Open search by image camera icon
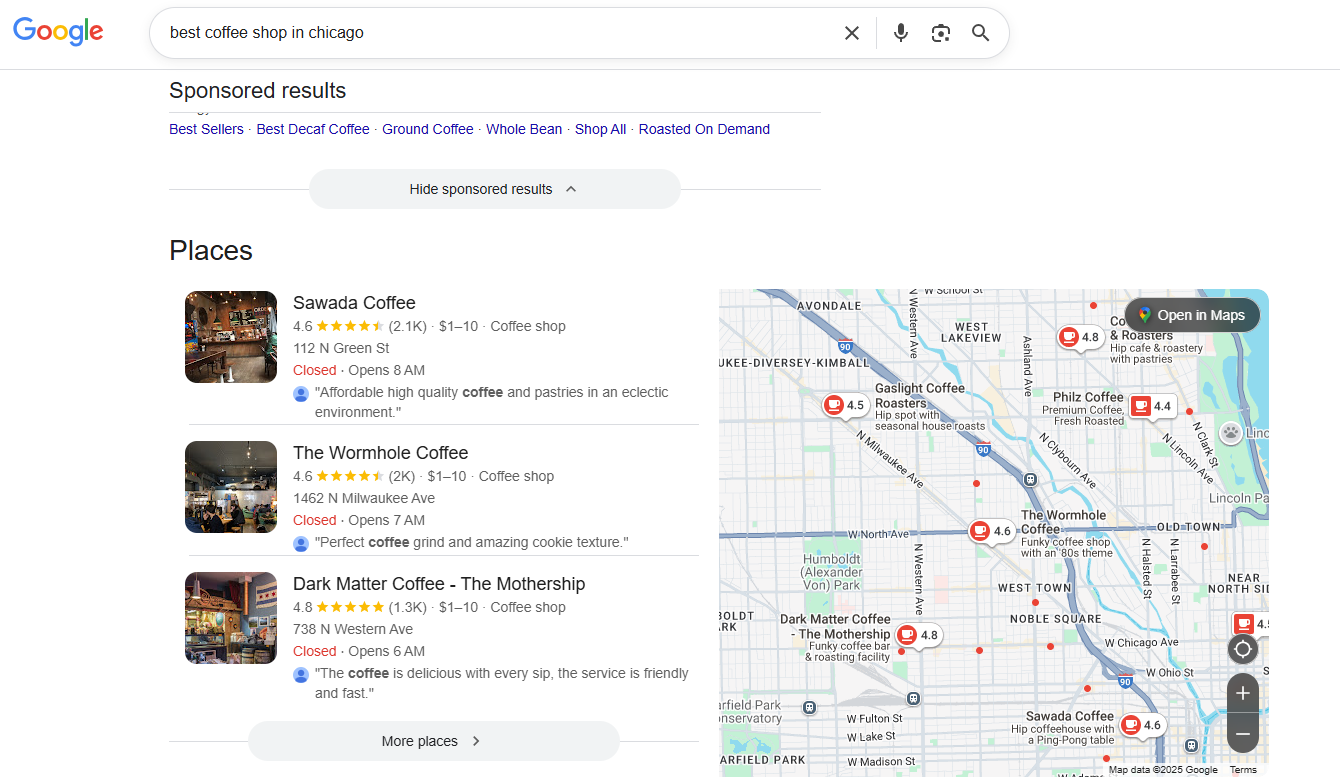 coord(941,33)
